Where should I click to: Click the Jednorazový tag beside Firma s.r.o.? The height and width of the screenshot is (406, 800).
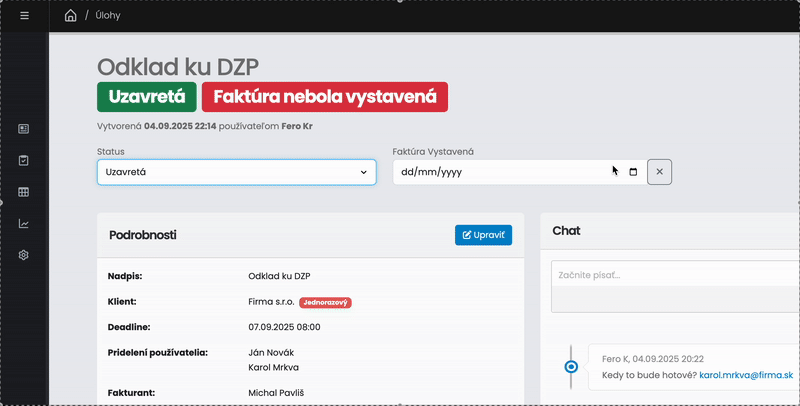click(x=326, y=302)
